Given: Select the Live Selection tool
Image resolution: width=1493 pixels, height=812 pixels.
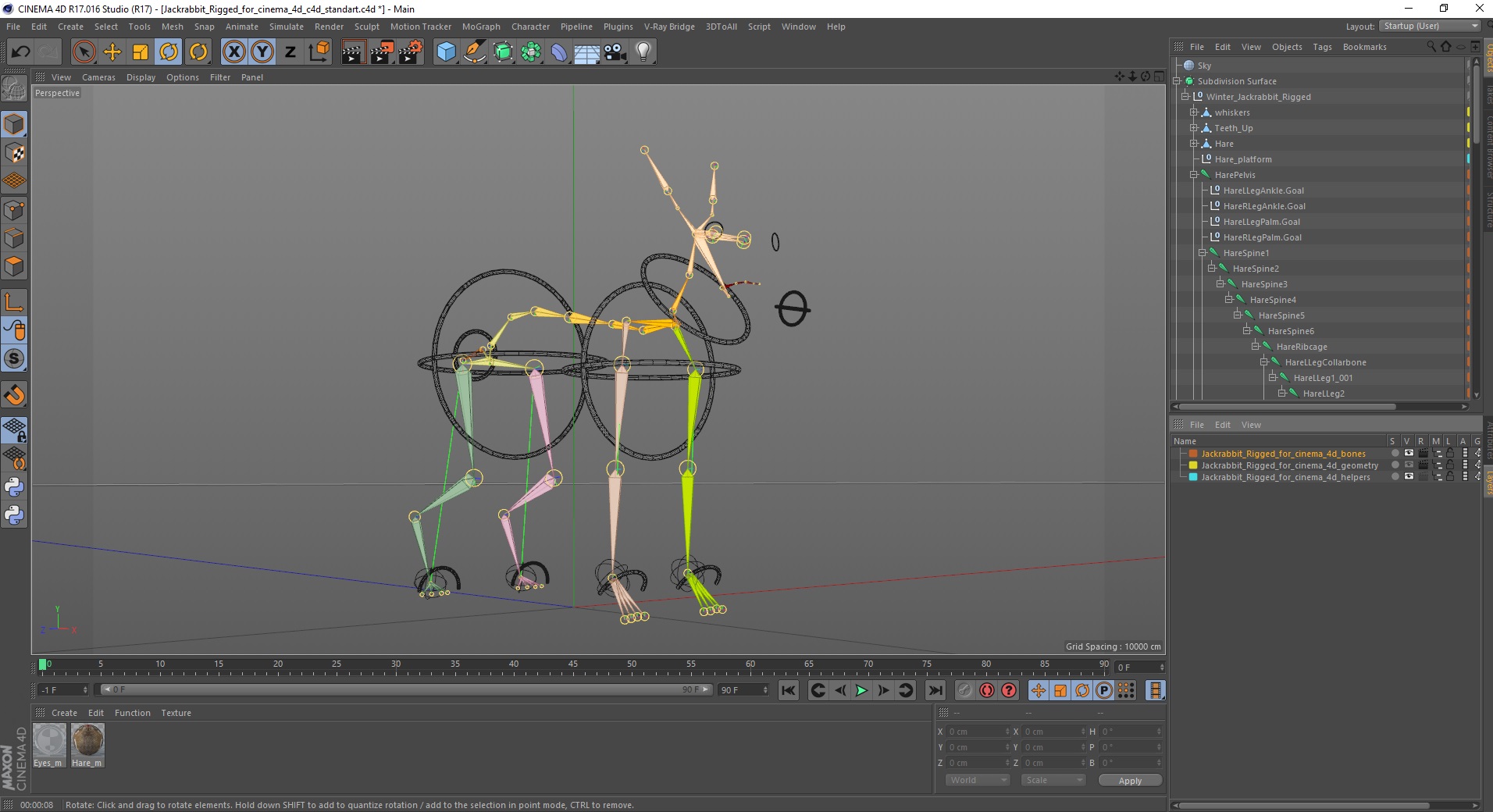Looking at the screenshot, I should pos(84,52).
